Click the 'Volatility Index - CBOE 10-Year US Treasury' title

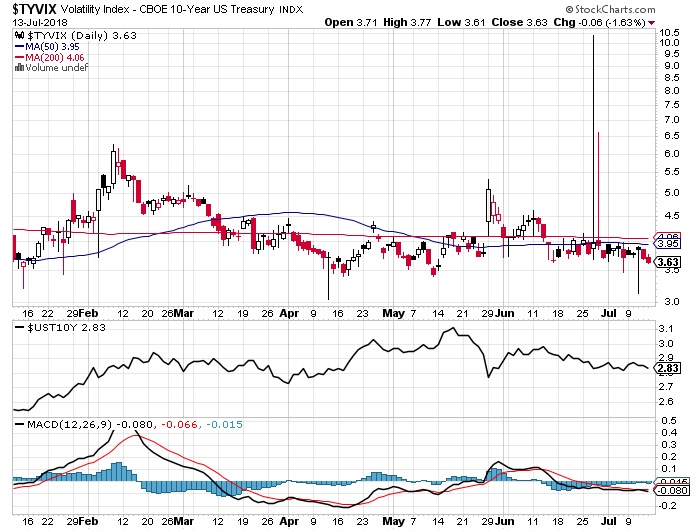point(167,9)
